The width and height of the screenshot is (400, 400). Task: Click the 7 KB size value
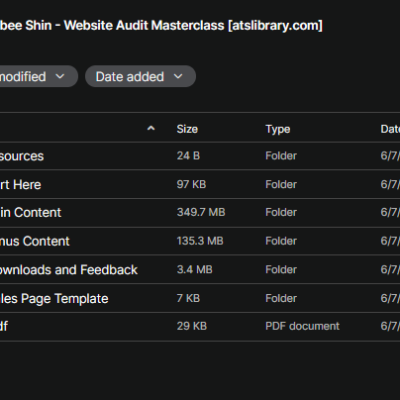[188, 298]
